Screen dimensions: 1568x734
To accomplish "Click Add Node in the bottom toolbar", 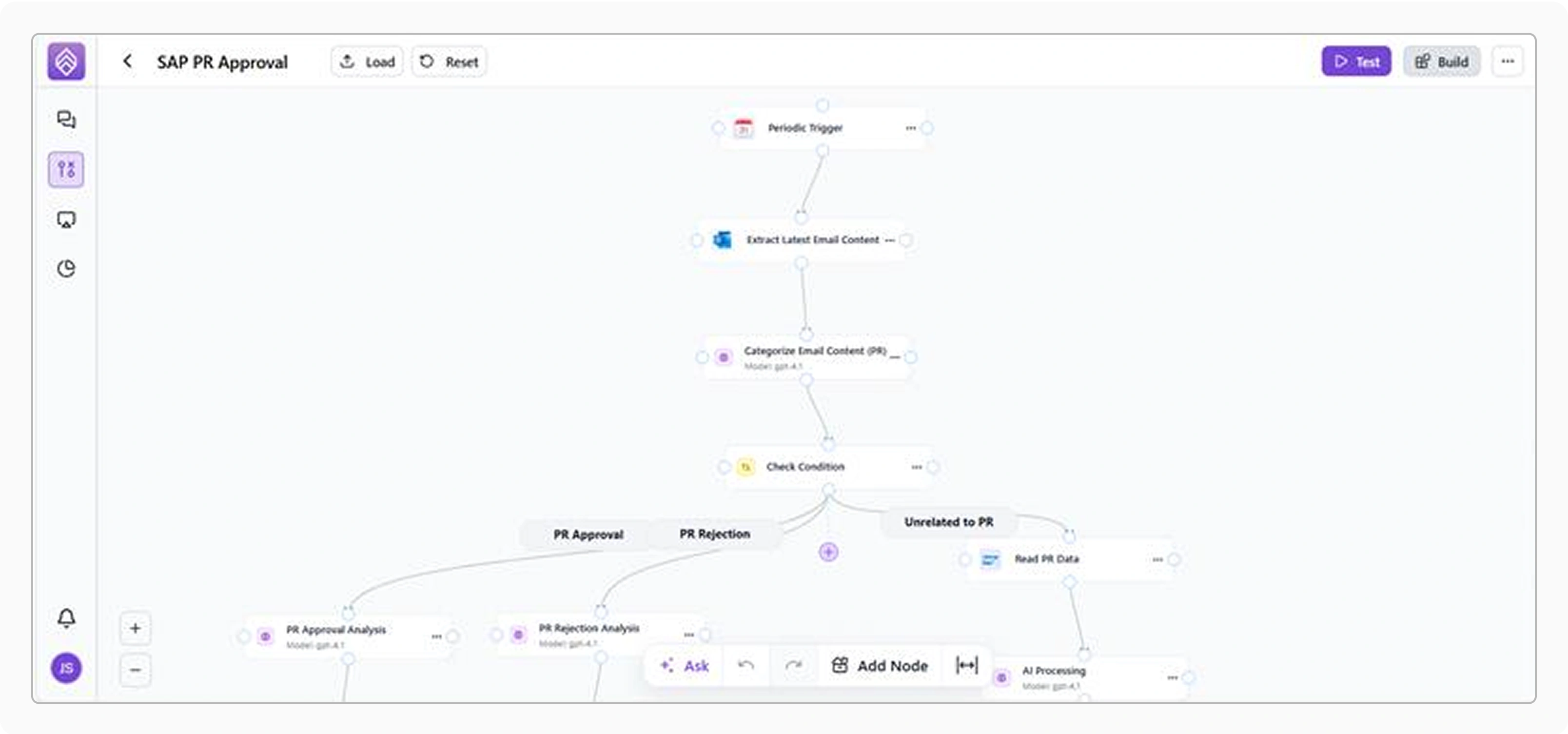I will click(x=879, y=666).
